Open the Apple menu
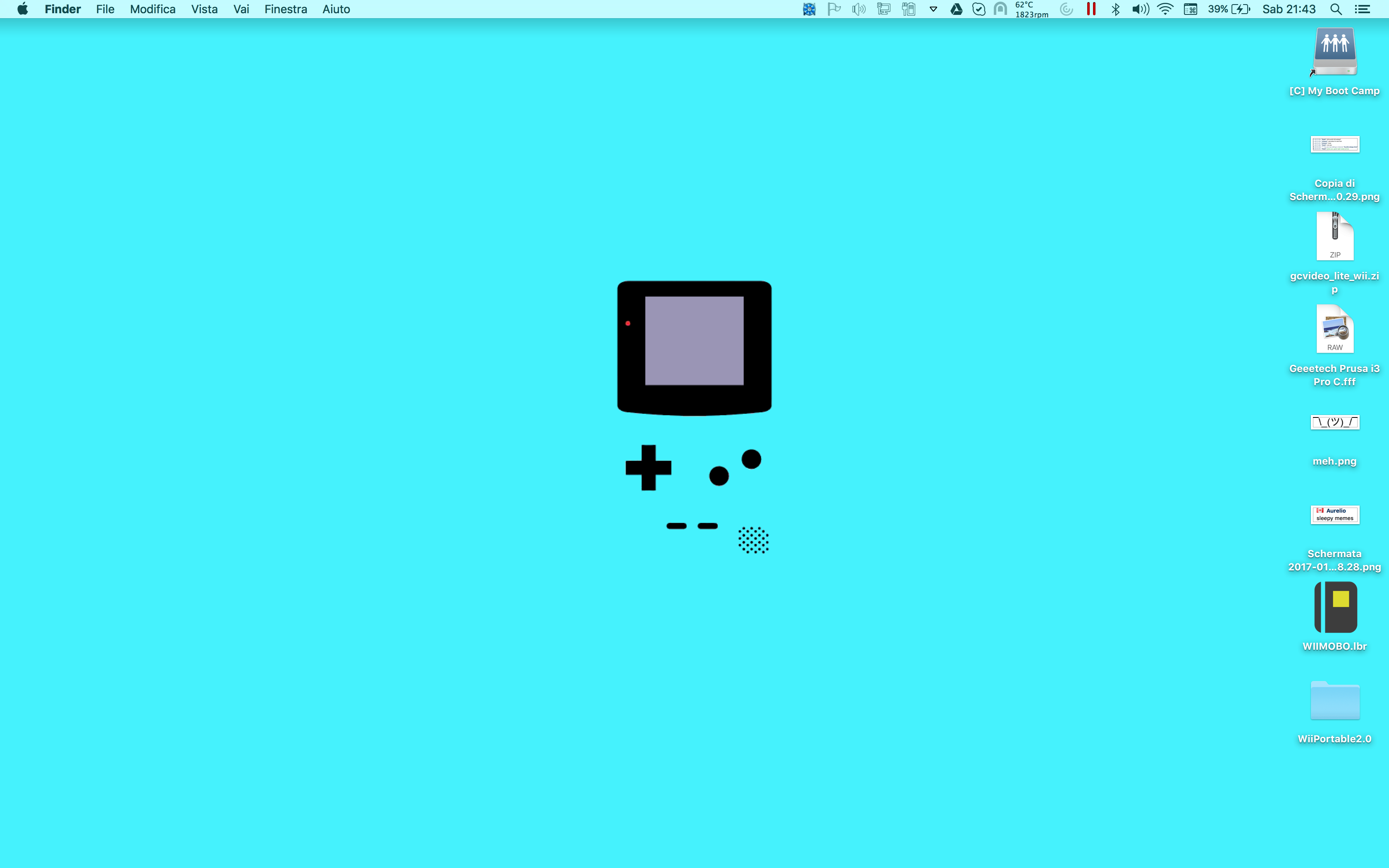1389x868 pixels. click(22, 9)
